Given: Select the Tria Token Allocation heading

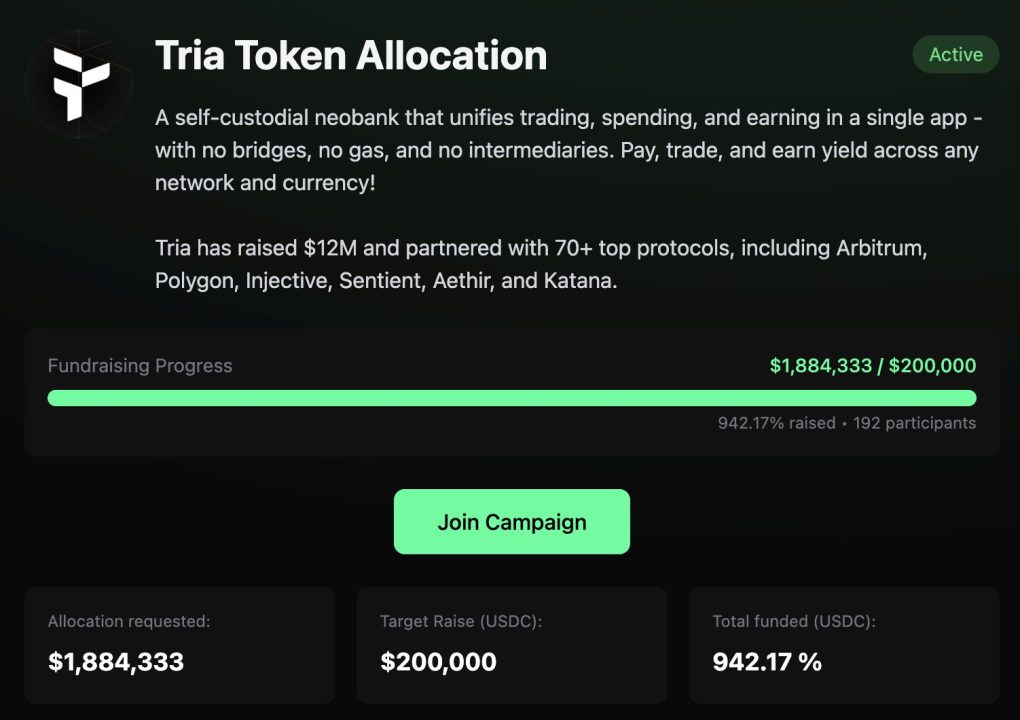Looking at the screenshot, I should (351, 55).
